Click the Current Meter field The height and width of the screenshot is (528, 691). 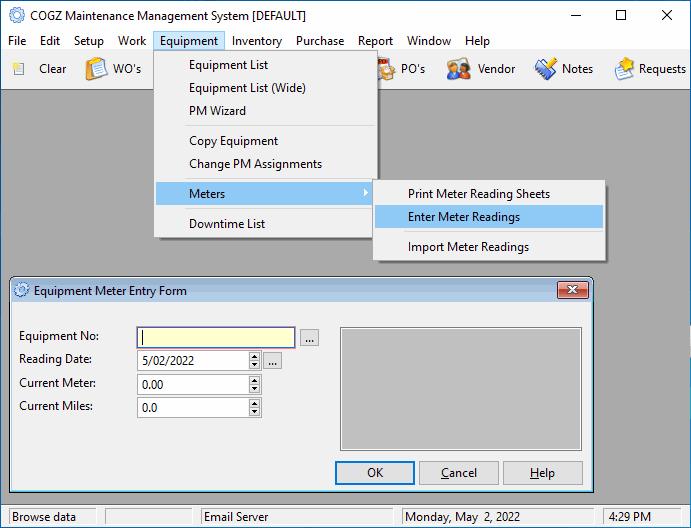click(193, 384)
